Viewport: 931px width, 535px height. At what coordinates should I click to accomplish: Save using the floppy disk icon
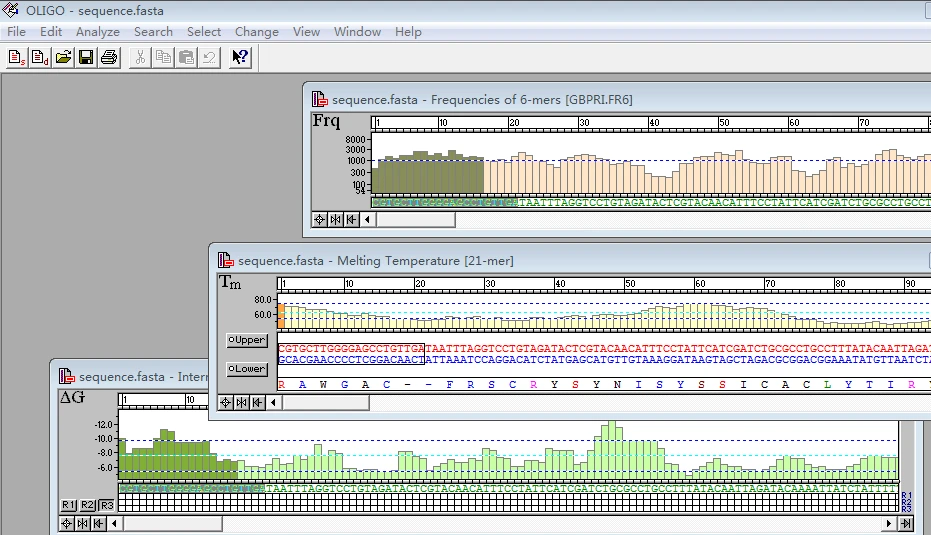(86, 57)
